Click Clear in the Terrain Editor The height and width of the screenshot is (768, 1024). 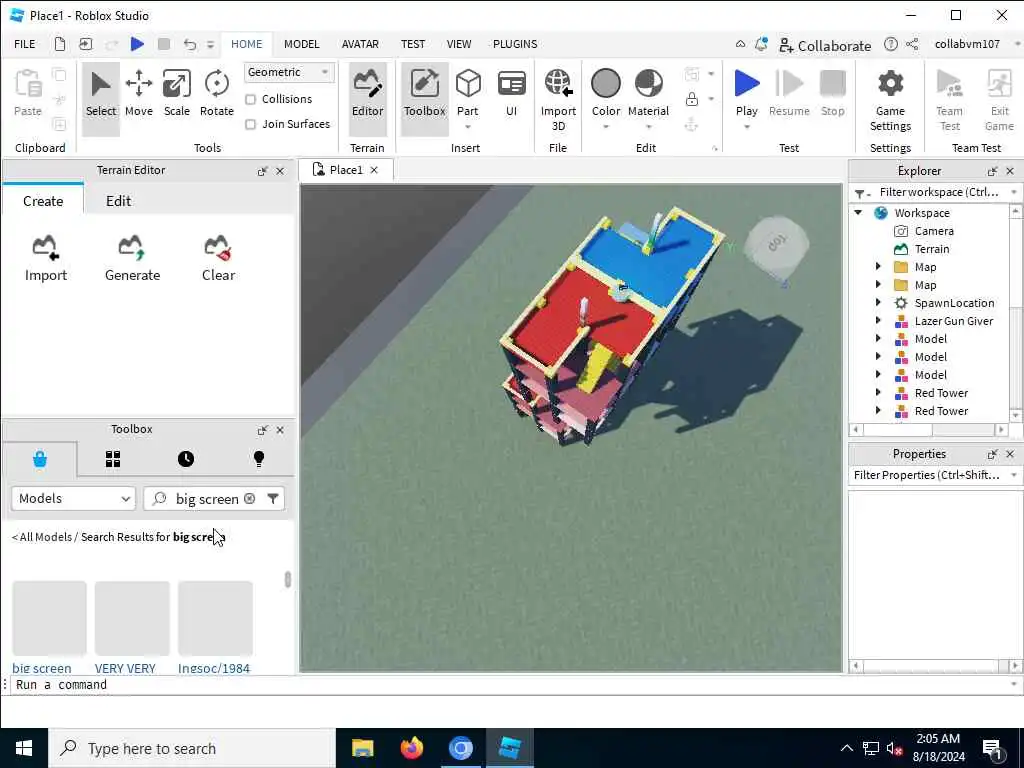218,258
